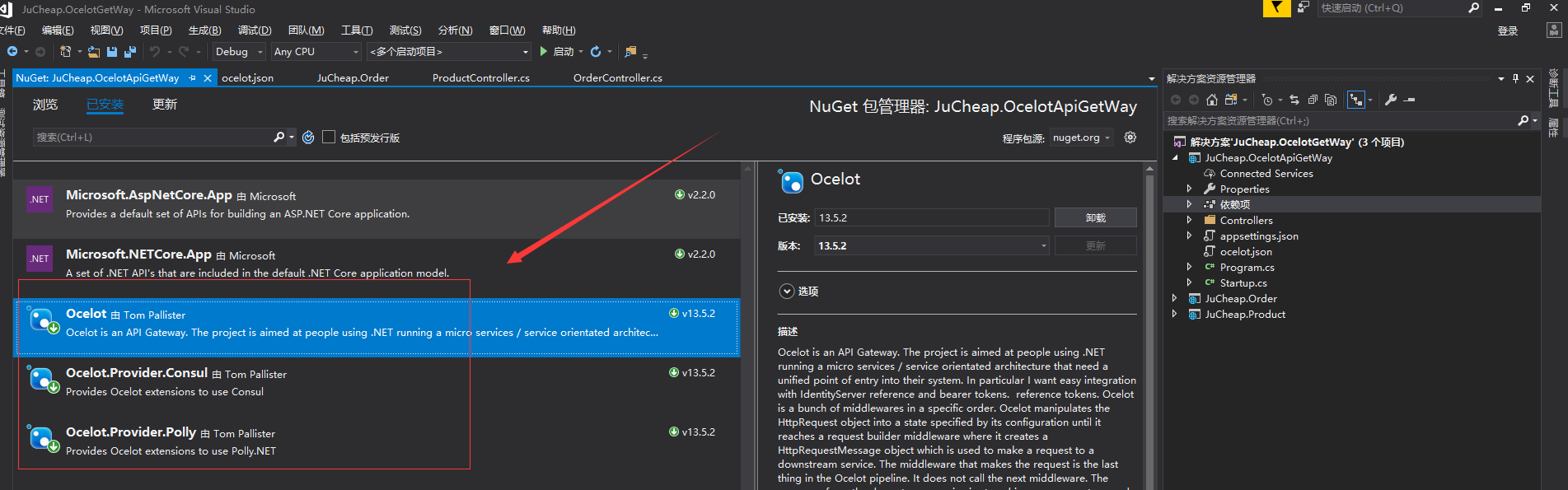Click the refresh browser toolbar icon
This screenshot has height=490, width=1568.
pos(596,51)
